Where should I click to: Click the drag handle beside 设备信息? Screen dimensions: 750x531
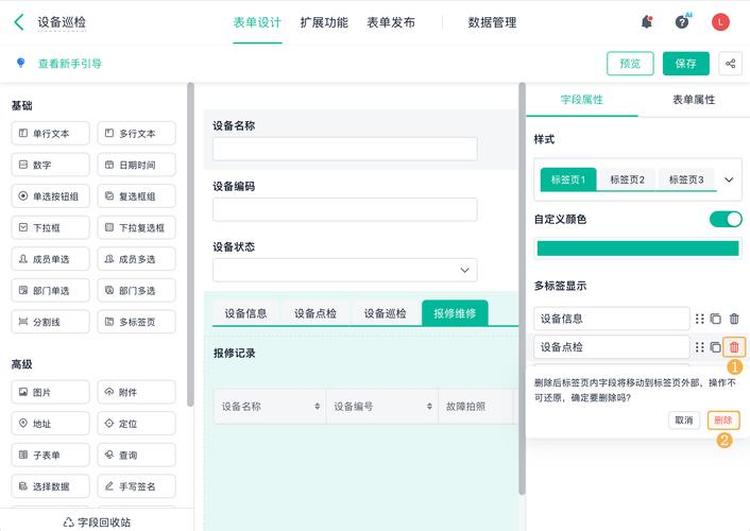(700, 319)
